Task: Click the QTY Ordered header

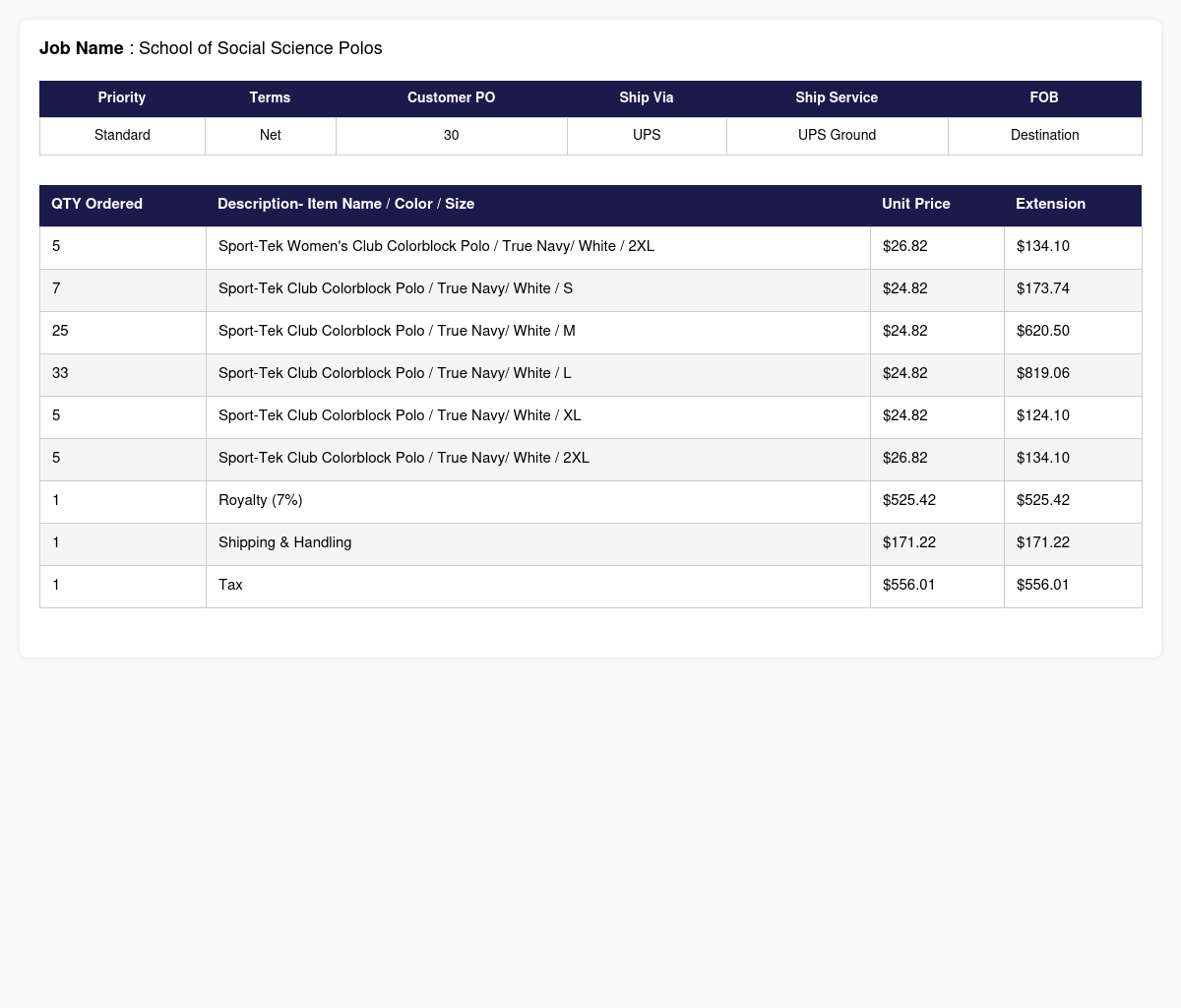Action: click(x=122, y=205)
